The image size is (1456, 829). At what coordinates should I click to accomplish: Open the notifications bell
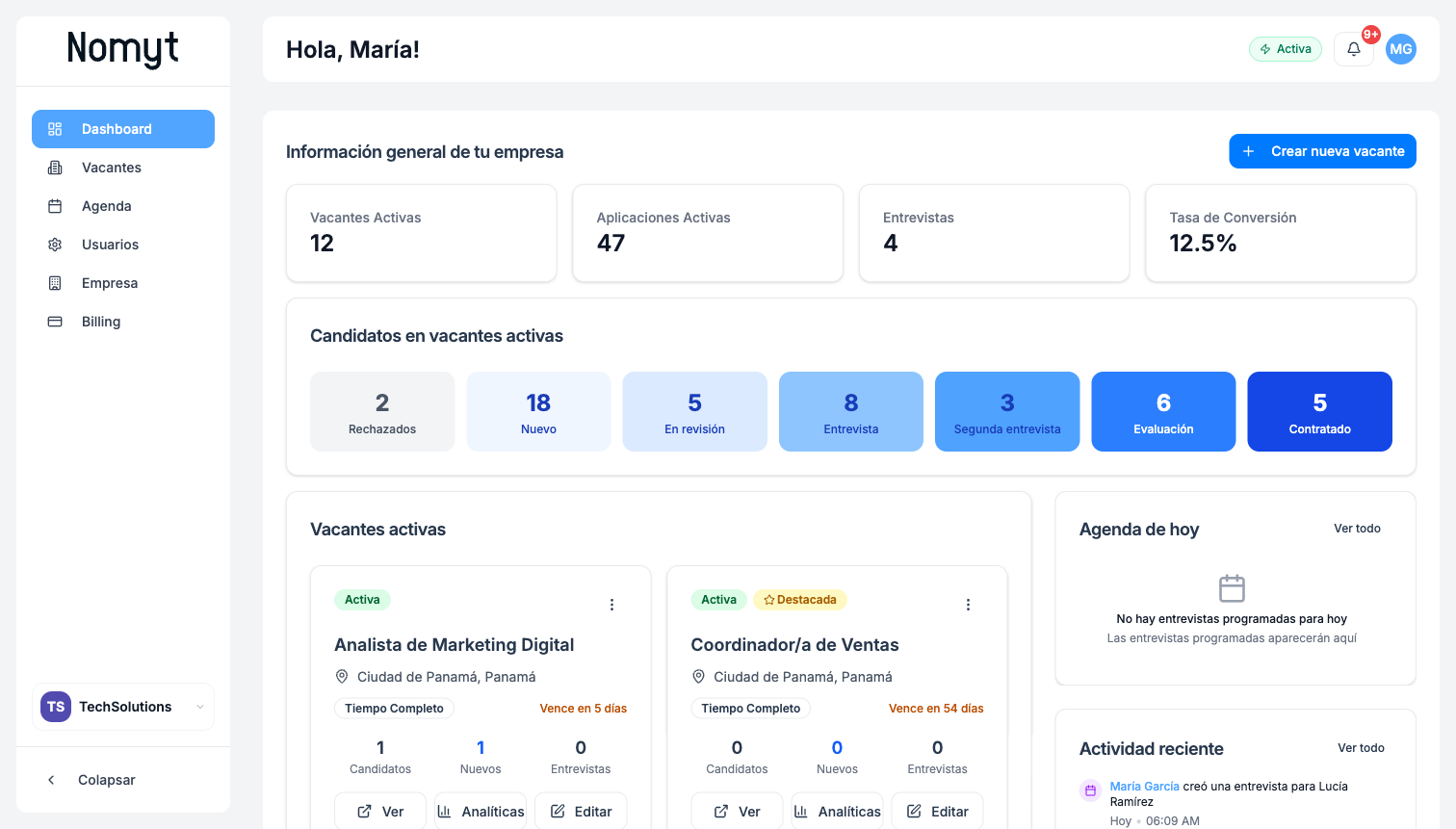coord(1353,49)
